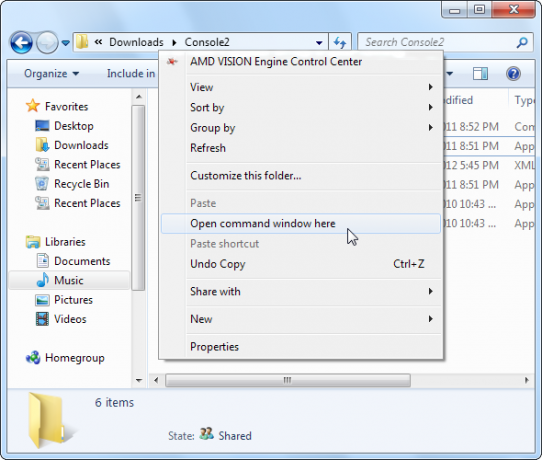Open the address bar history dropdown arrow

pyautogui.click(x=319, y=43)
